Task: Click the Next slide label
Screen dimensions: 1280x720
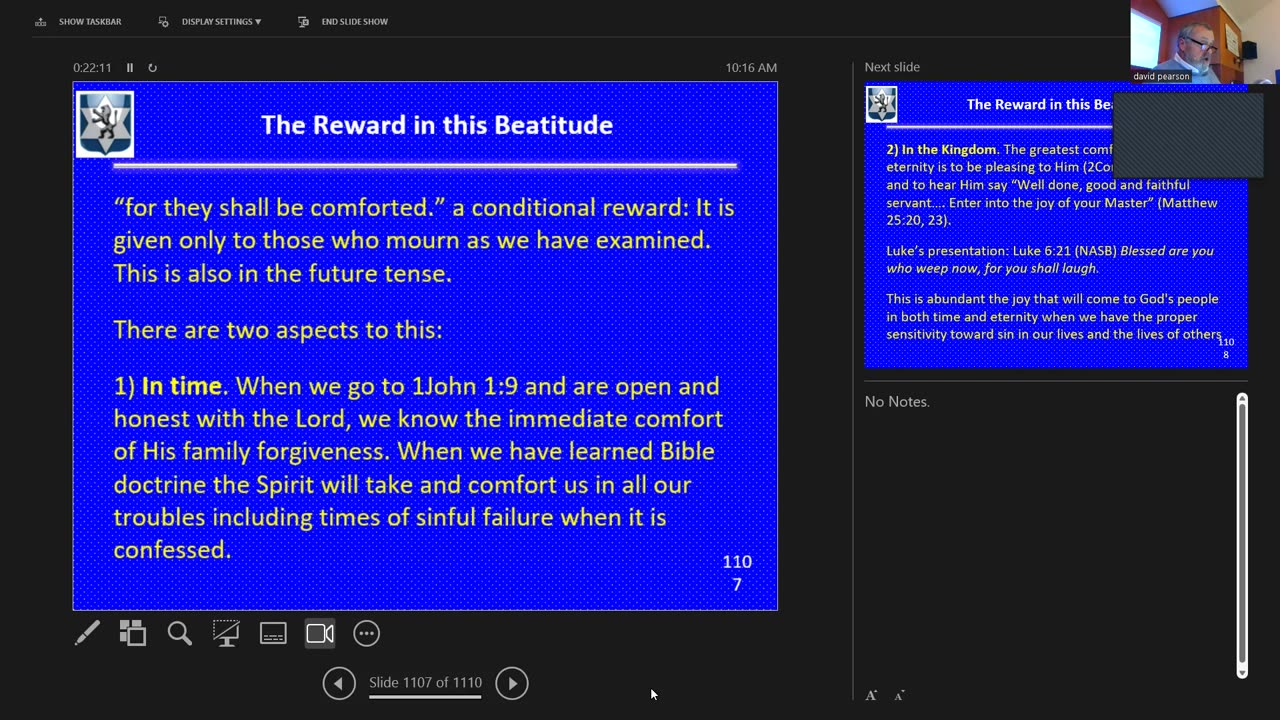Action: click(x=892, y=67)
